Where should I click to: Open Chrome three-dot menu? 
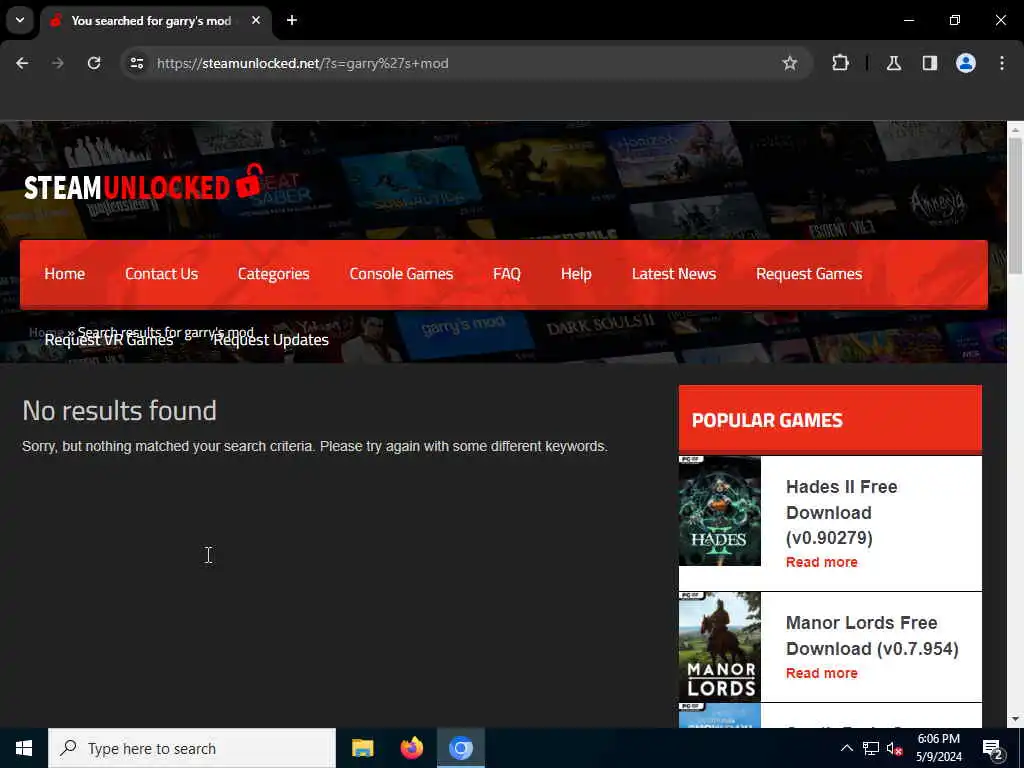pyautogui.click(x=1002, y=63)
